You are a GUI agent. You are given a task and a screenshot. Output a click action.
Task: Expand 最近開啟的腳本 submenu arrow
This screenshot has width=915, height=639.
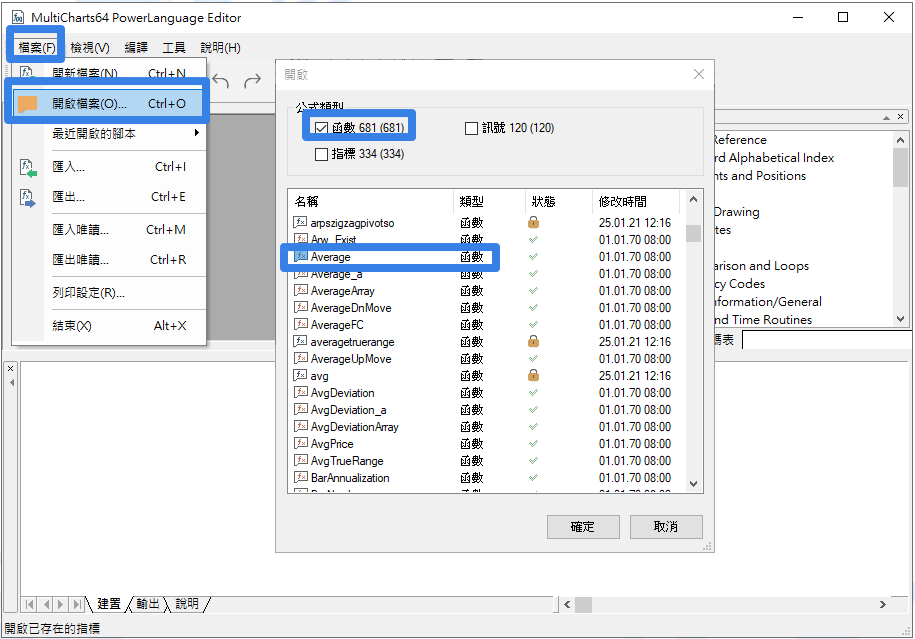pyautogui.click(x=197, y=133)
